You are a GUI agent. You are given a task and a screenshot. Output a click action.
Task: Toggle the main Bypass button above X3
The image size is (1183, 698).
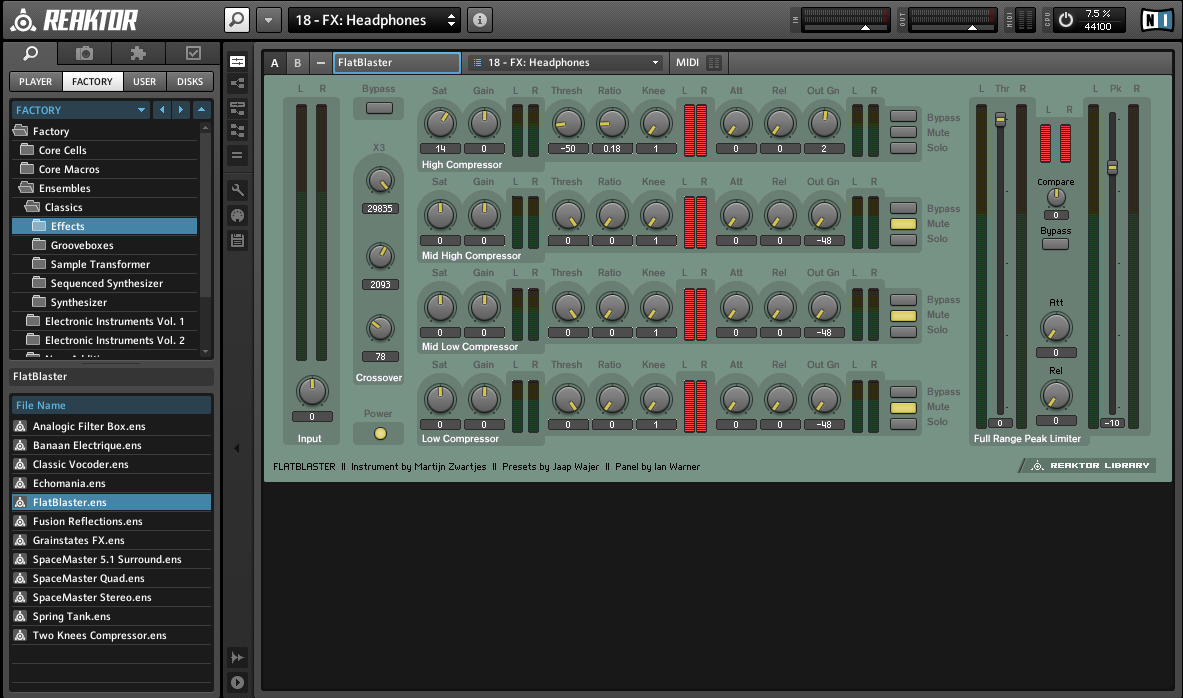click(379, 108)
